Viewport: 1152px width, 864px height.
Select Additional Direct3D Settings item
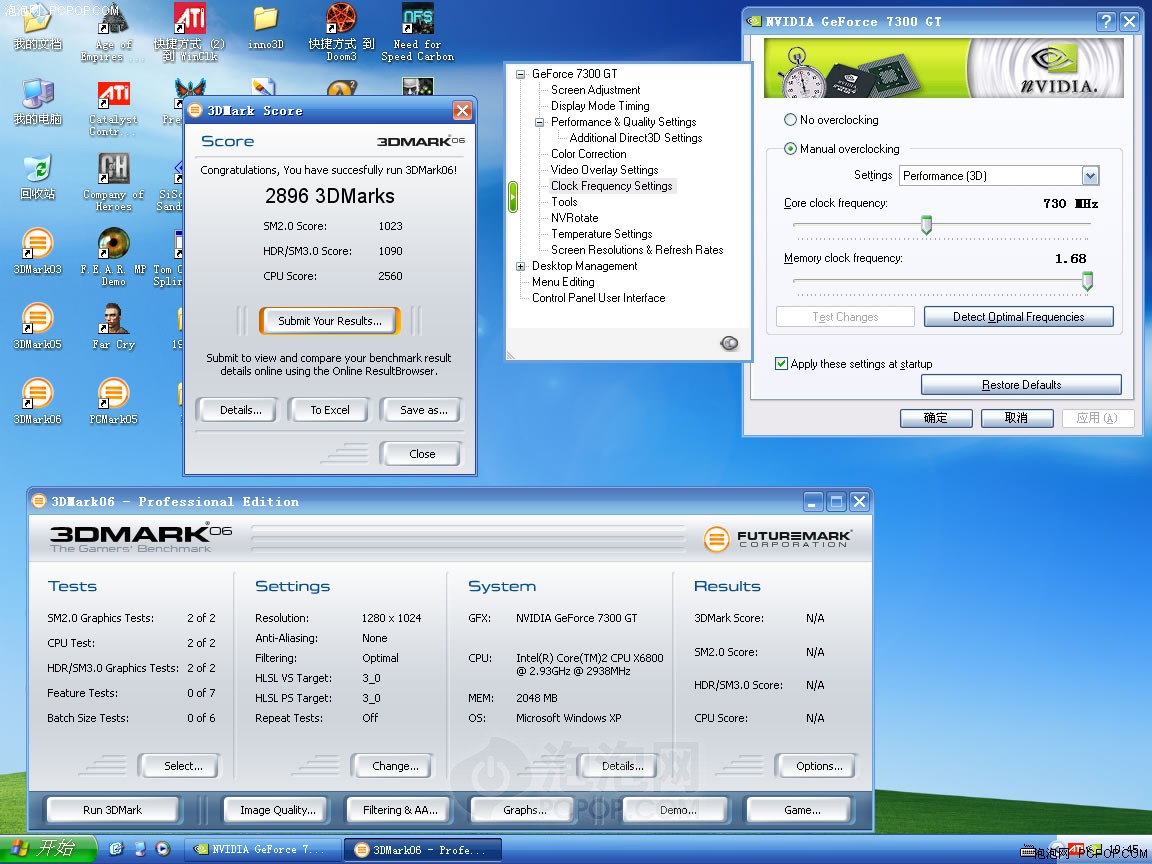pyautogui.click(x=636, y=138)
